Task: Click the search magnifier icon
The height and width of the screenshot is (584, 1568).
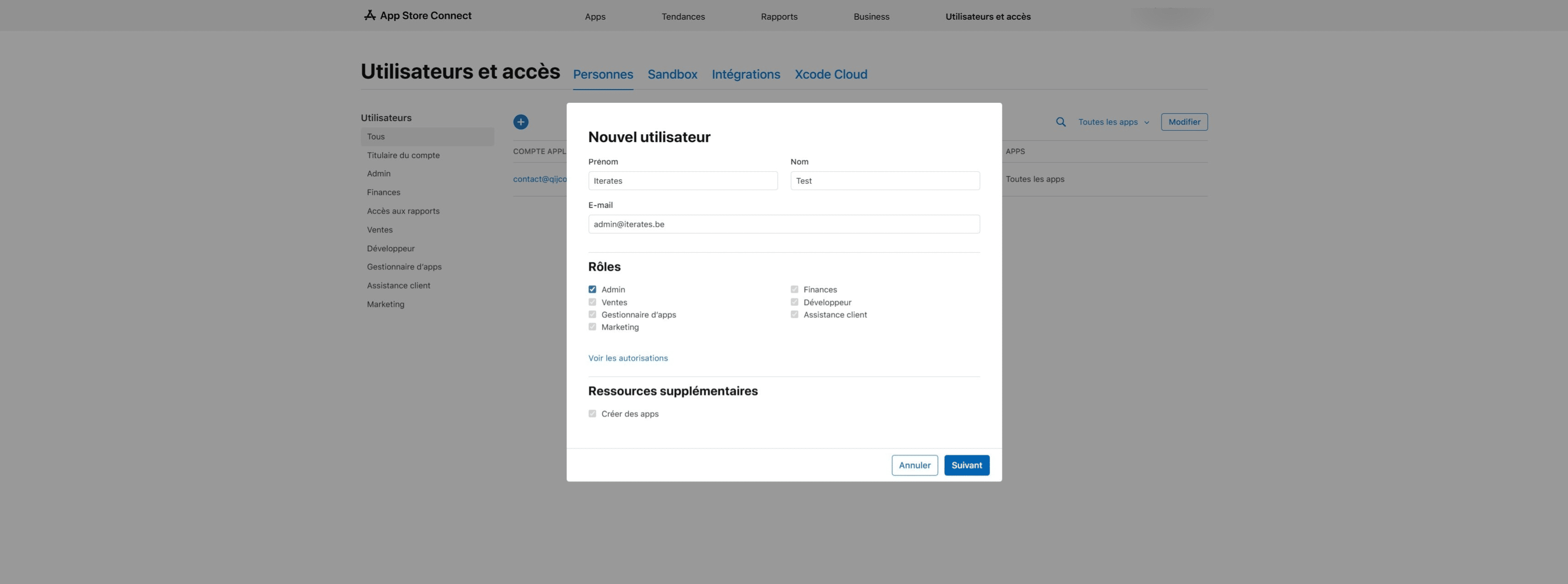Action: (x=1060, y=122)
